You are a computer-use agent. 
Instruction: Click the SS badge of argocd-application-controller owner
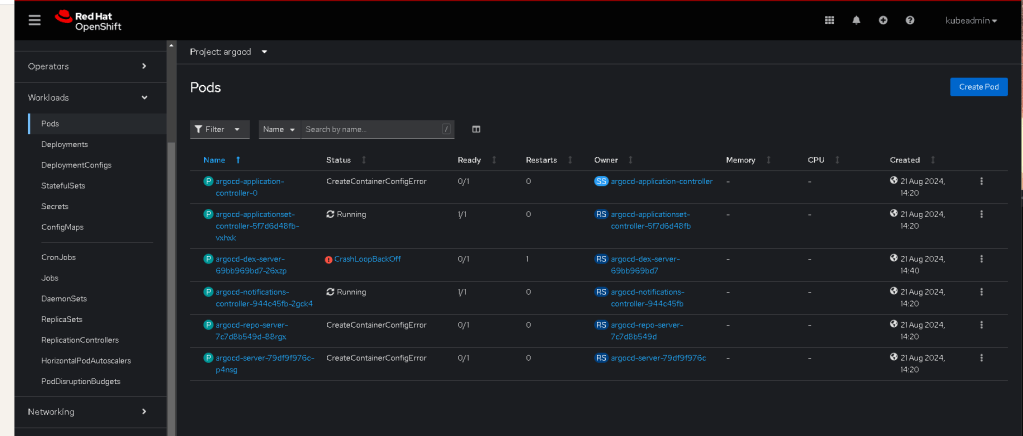(x=601, y=181)
